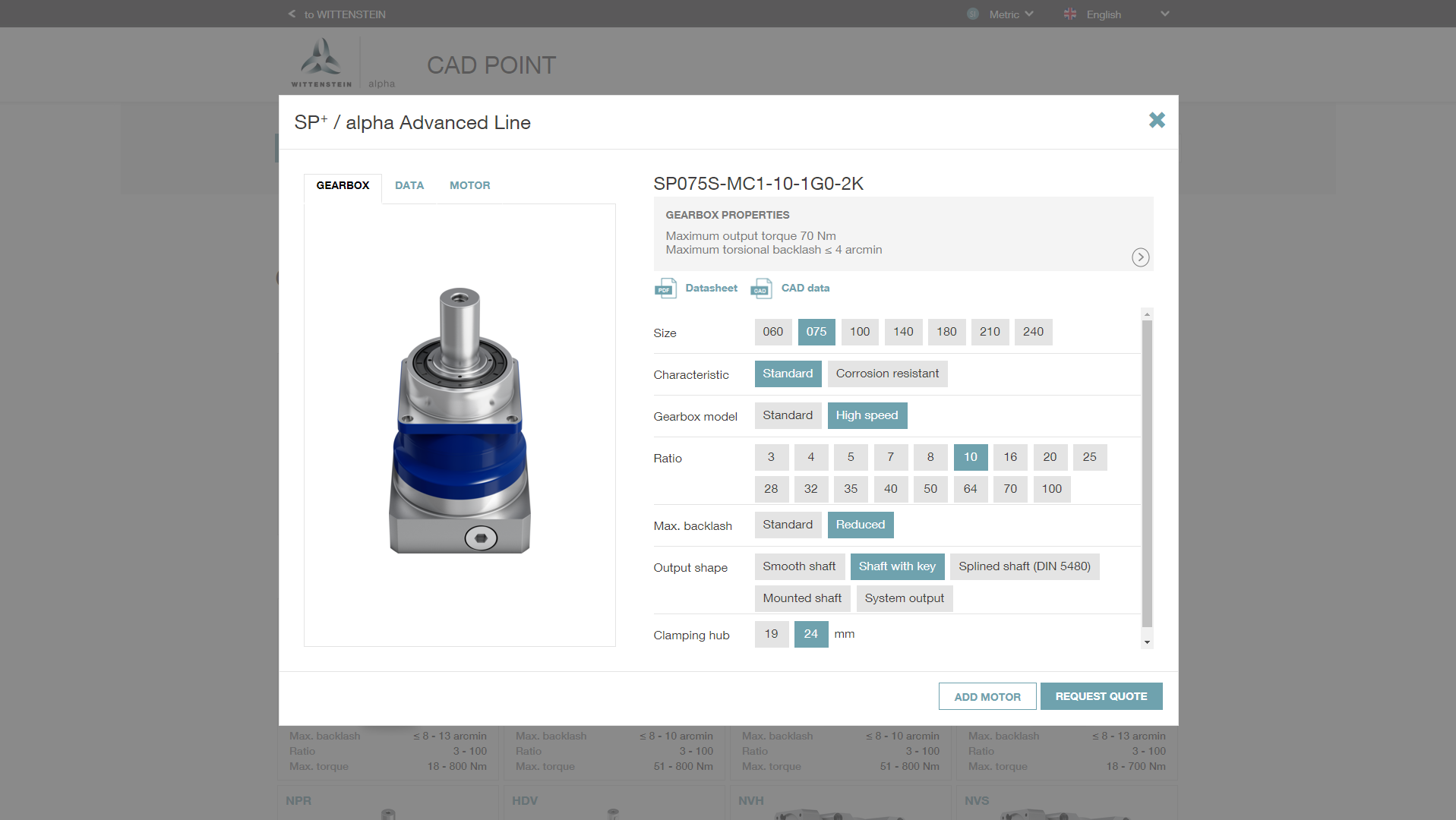Image resolution: width=1456 pixels, height=820 pixels.
Task: Select Smooth shaft output shape
Action: coord(799,566)
